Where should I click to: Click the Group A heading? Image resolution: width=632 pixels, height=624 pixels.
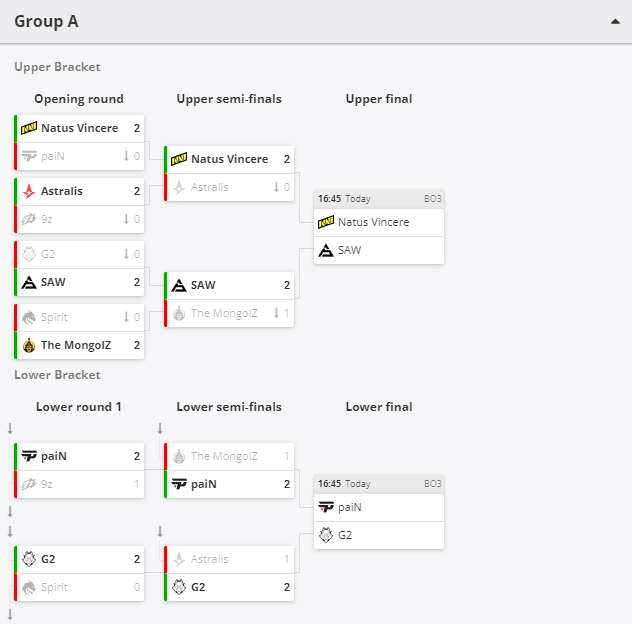click(46, 21)
